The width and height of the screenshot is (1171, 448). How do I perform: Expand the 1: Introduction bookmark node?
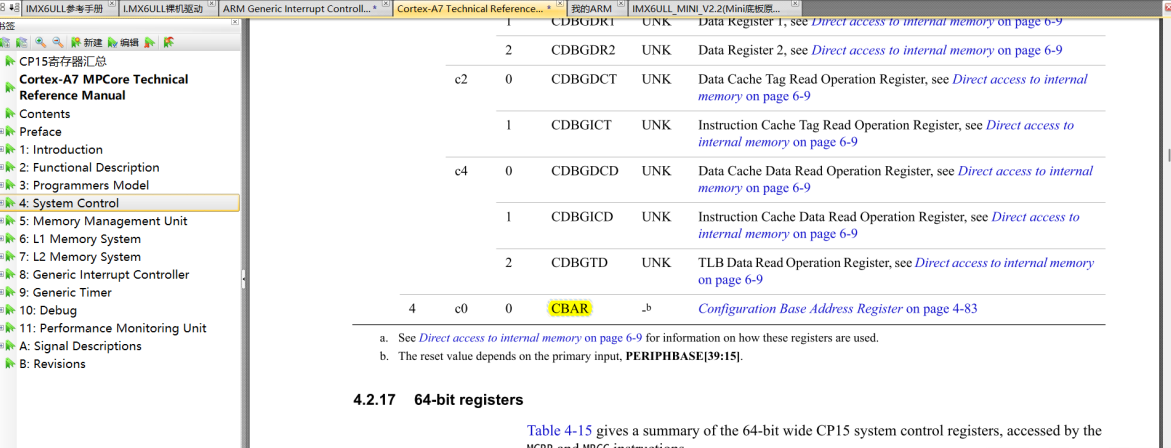[2, 149]
